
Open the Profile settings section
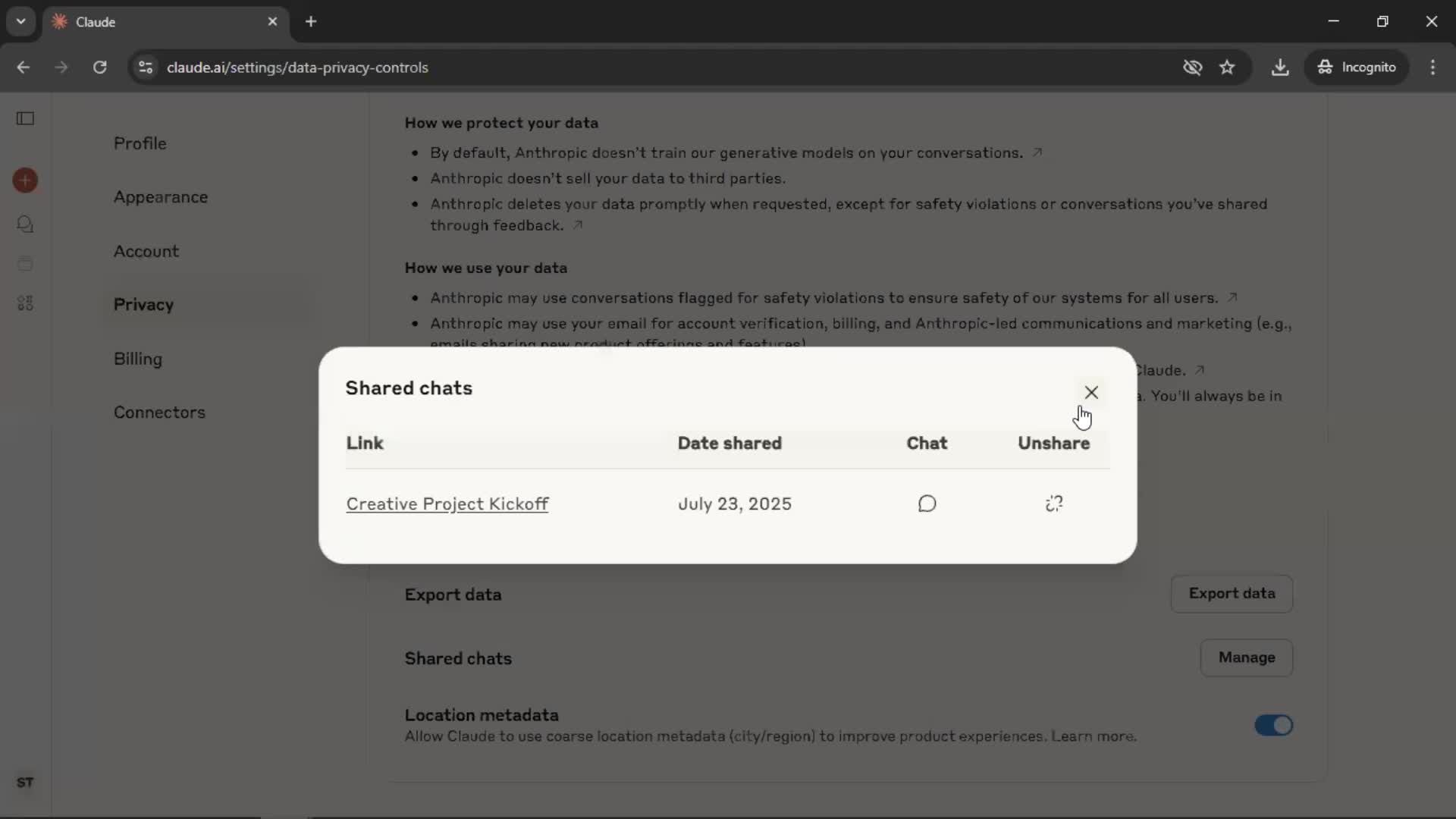140,143
